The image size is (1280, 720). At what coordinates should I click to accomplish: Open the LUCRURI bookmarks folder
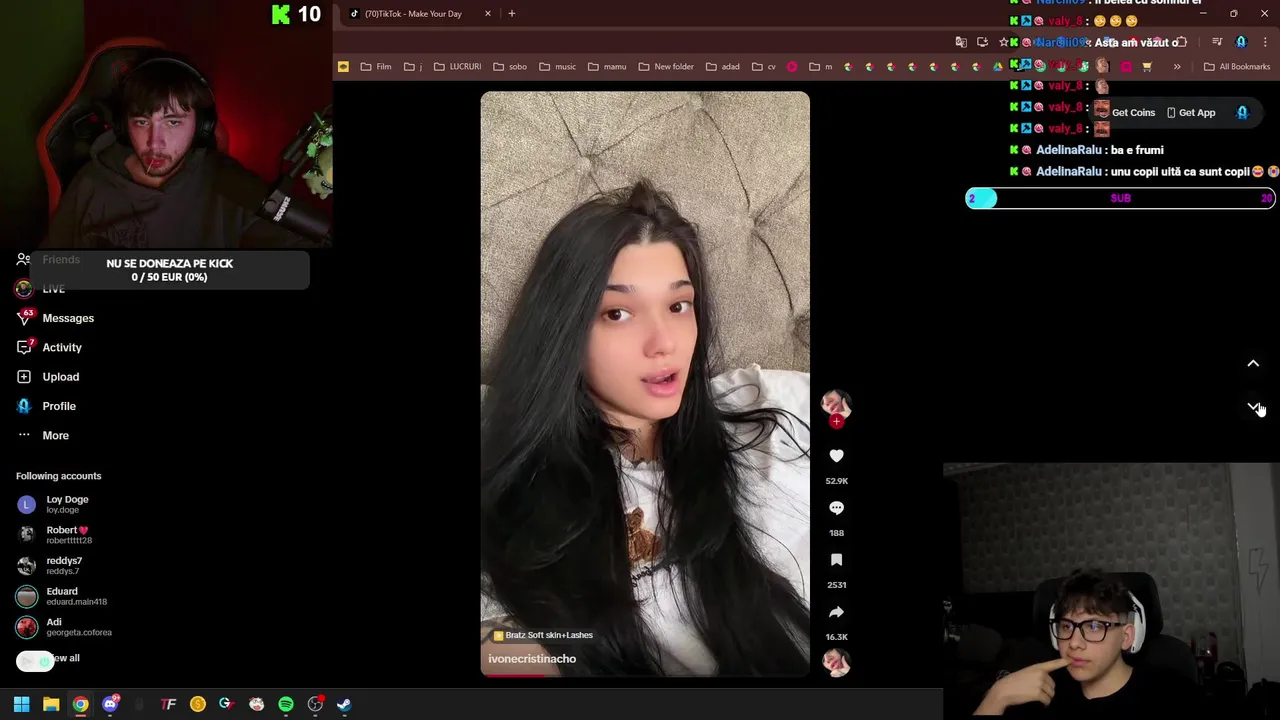[x=458, y=67]
